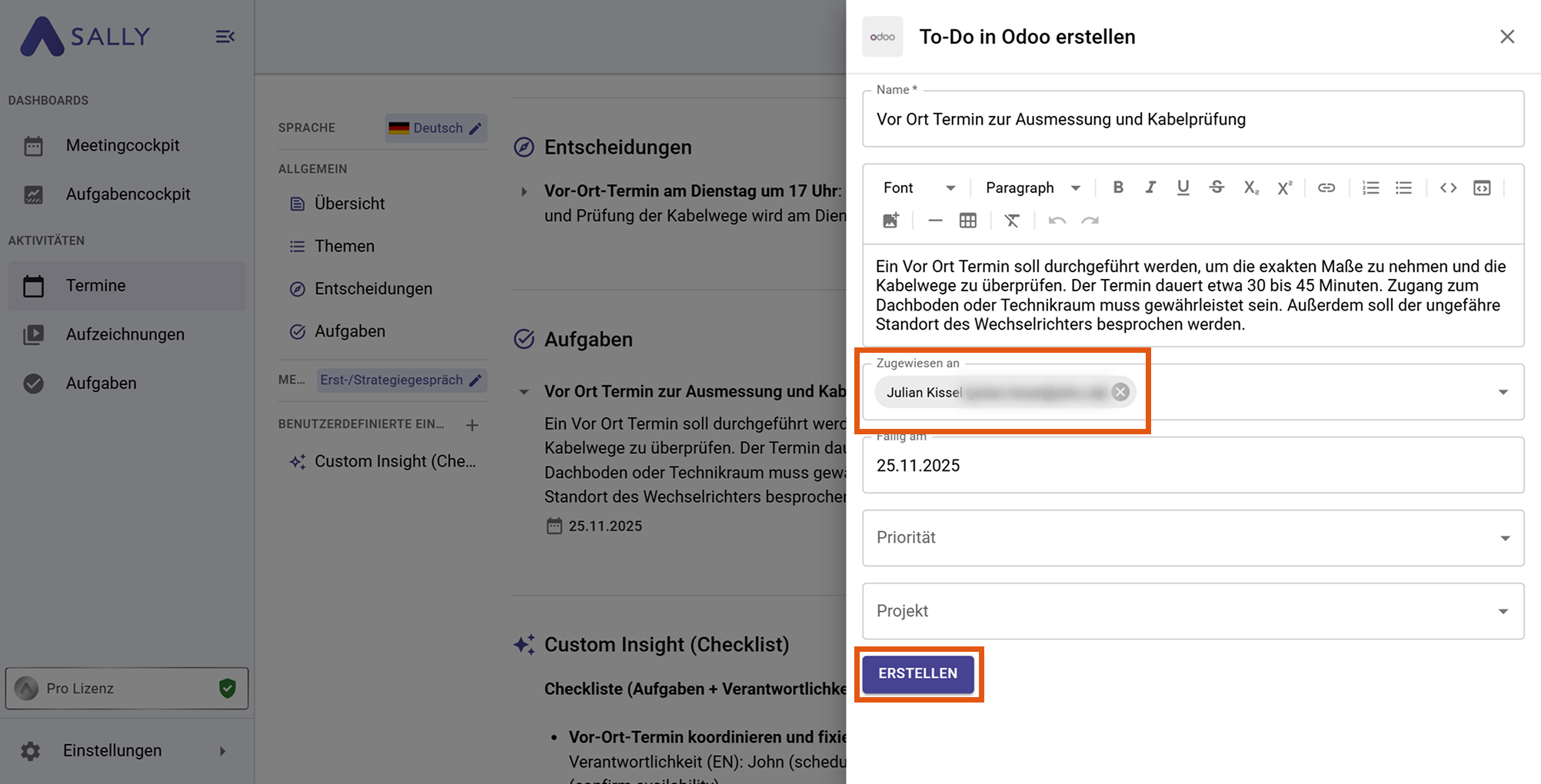Remove Julian Kissel from assignees
The image size is (1541, 784).
click(x=1120, y=392)
